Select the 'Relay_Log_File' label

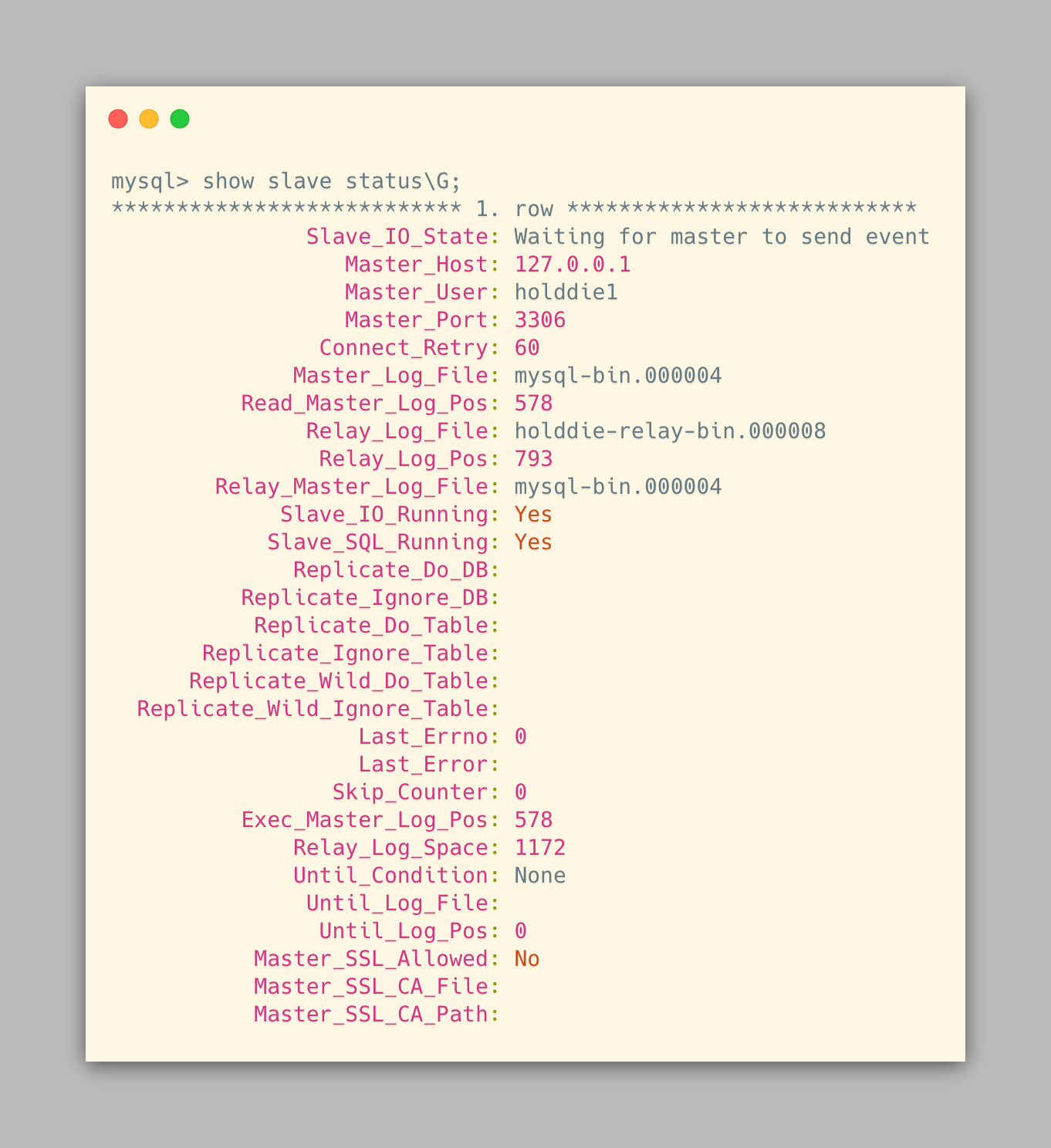click(x=397, y=431)
